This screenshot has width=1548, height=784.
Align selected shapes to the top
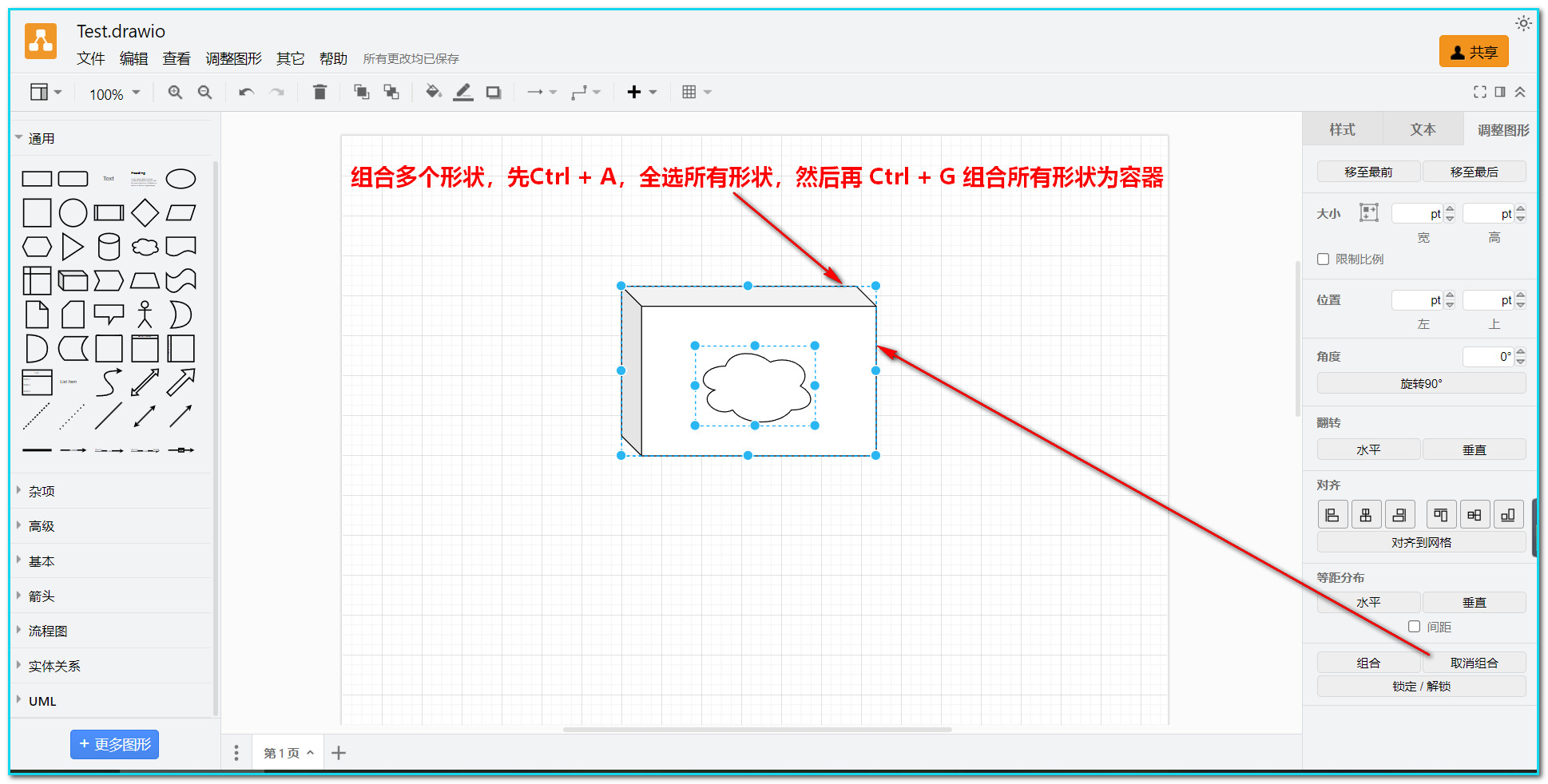(1441, 515)
